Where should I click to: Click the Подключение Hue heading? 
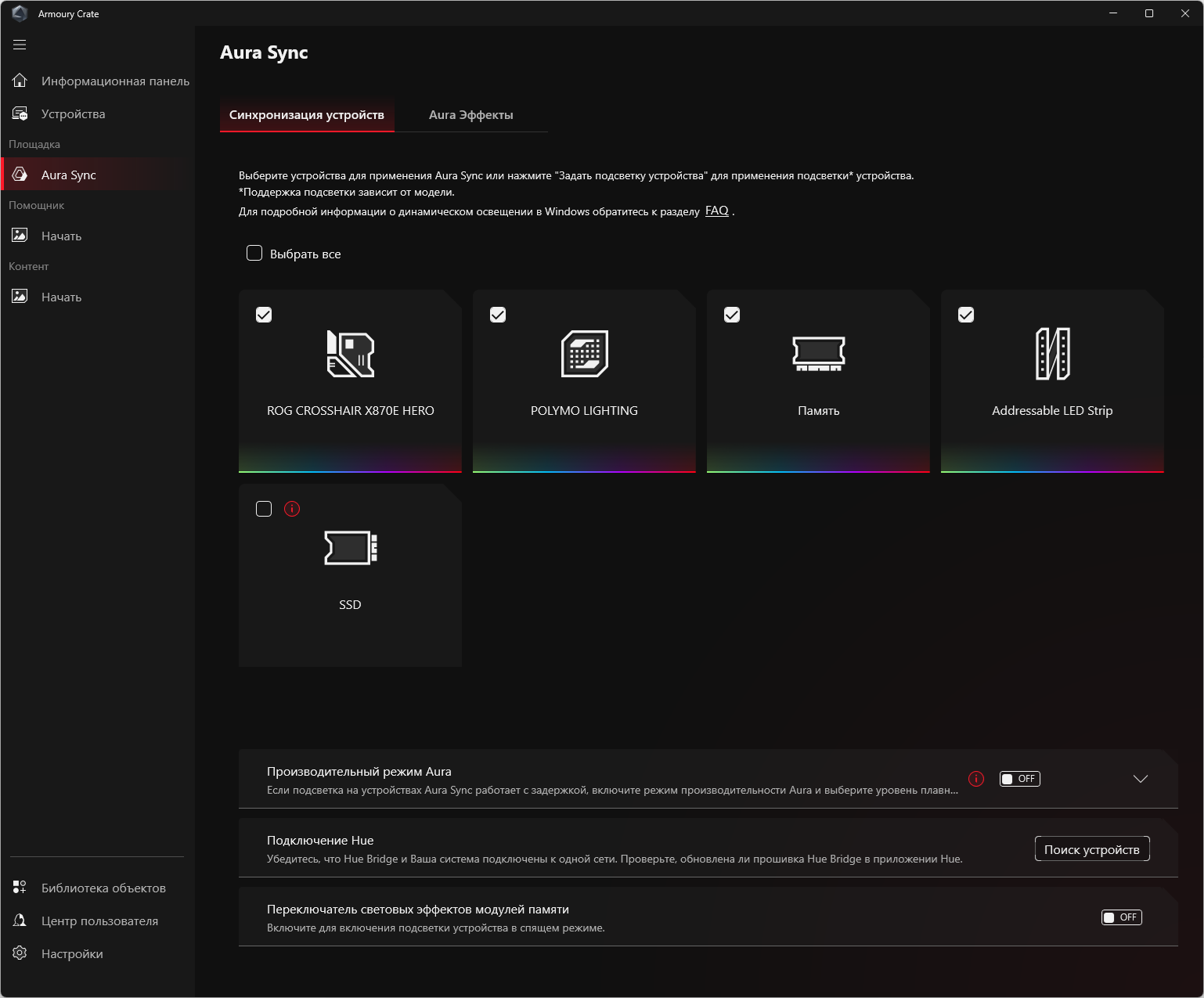coord(320,841)
